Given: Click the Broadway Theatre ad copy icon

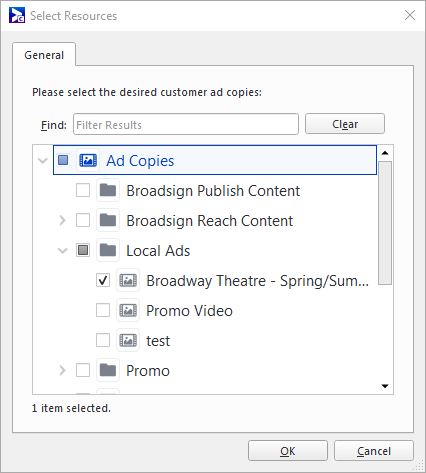Looking at the screenshot, I should click(128, 280).
